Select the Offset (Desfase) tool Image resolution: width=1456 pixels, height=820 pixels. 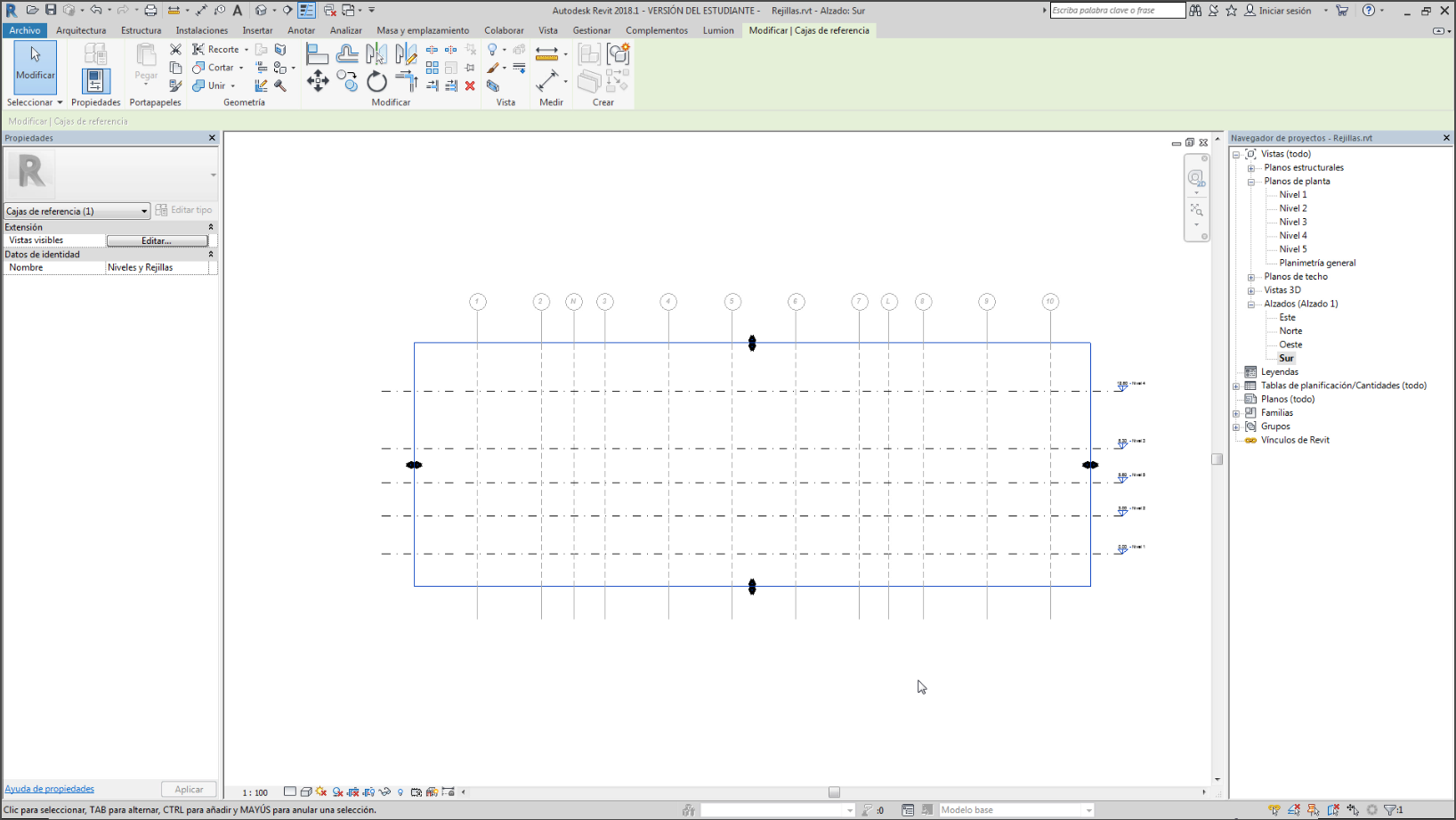coord(347,54)
